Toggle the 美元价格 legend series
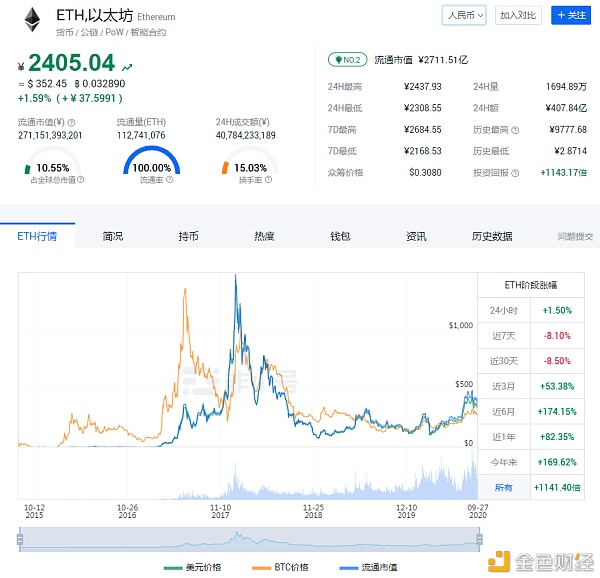The height and width of the screenshot is (578, 600). pyautogui.click(x=192, y=567)
